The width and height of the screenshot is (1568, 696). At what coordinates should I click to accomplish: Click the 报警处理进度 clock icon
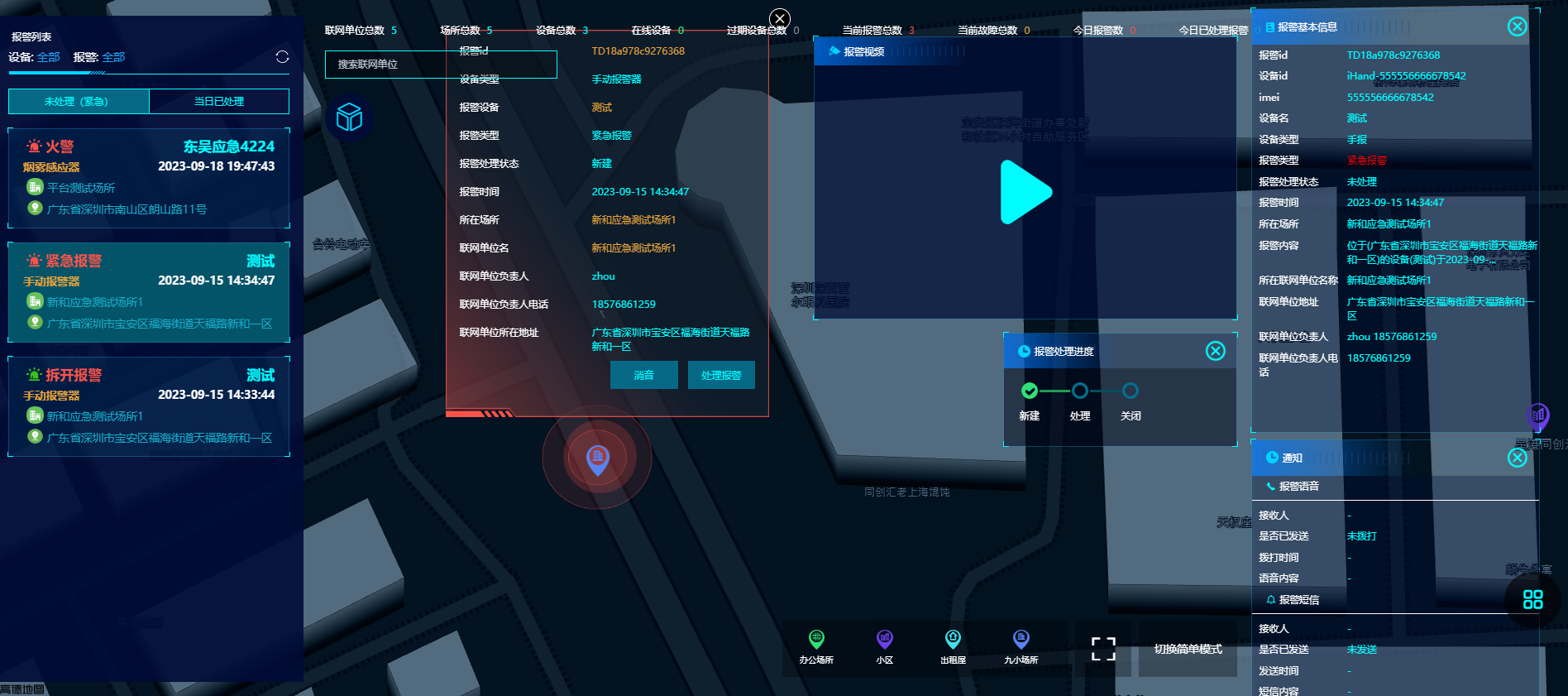click(1023, 351)
